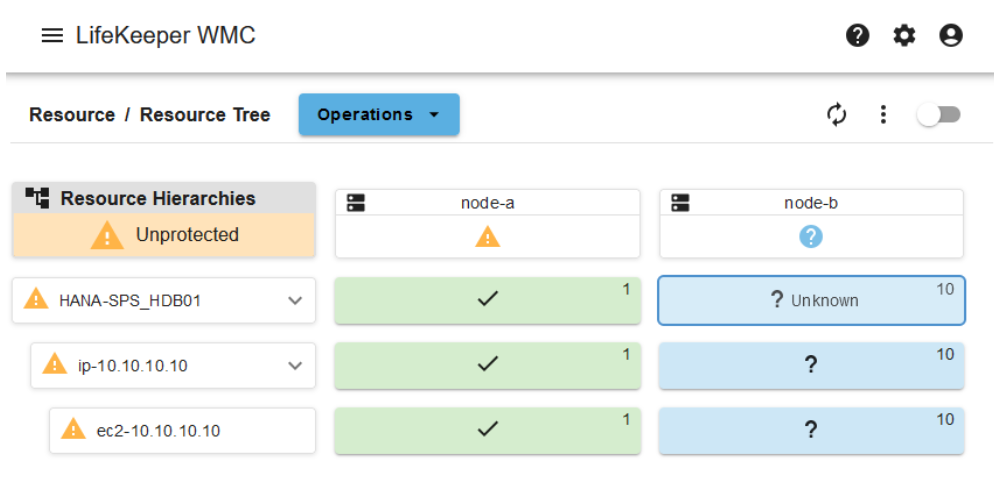Click node-a active cell for ip-10.10.10.10
This screenshot has height=502, width=994.
(487, 366)
